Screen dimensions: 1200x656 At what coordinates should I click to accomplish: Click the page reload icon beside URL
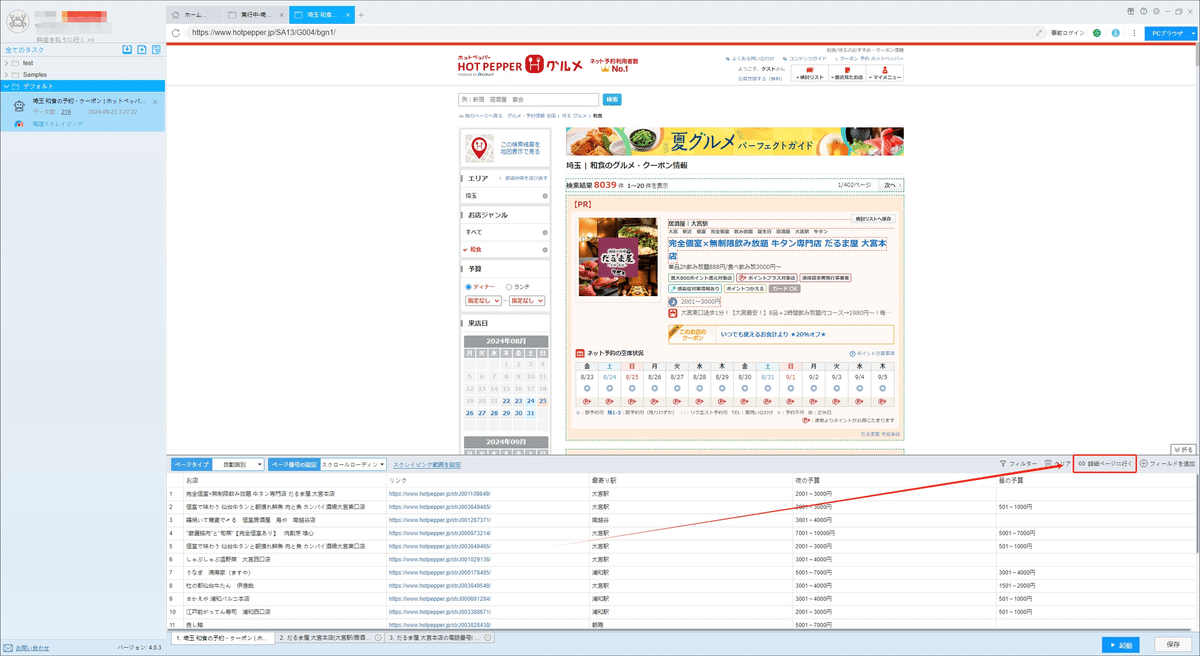point(176,32)
